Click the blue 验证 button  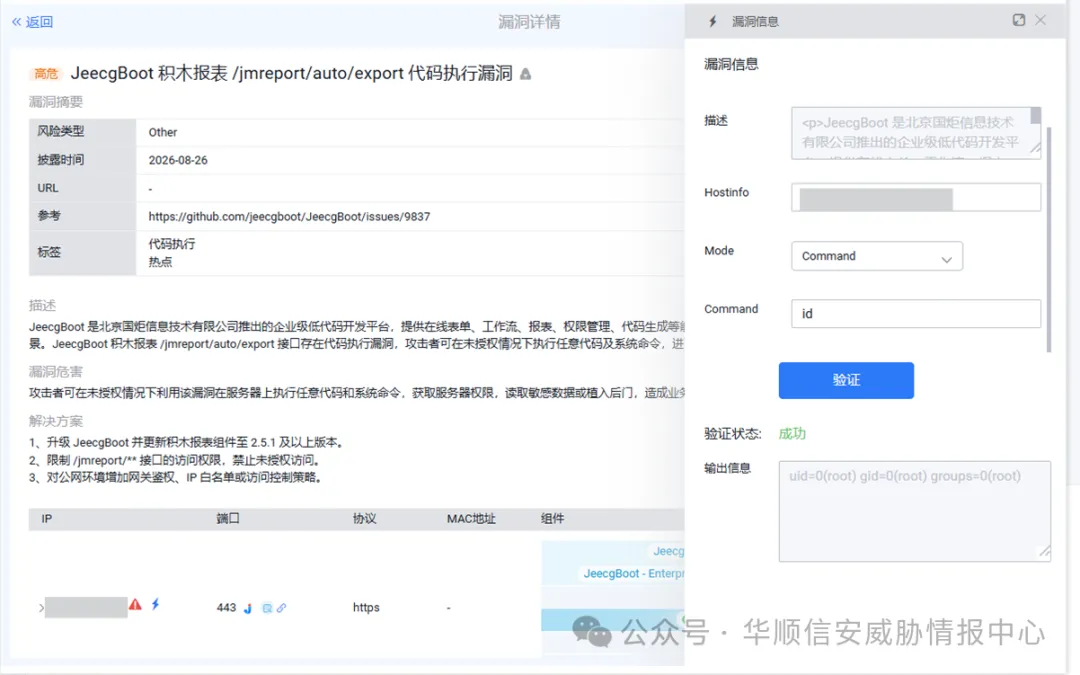pyautogui.click(x=846, y=380)
